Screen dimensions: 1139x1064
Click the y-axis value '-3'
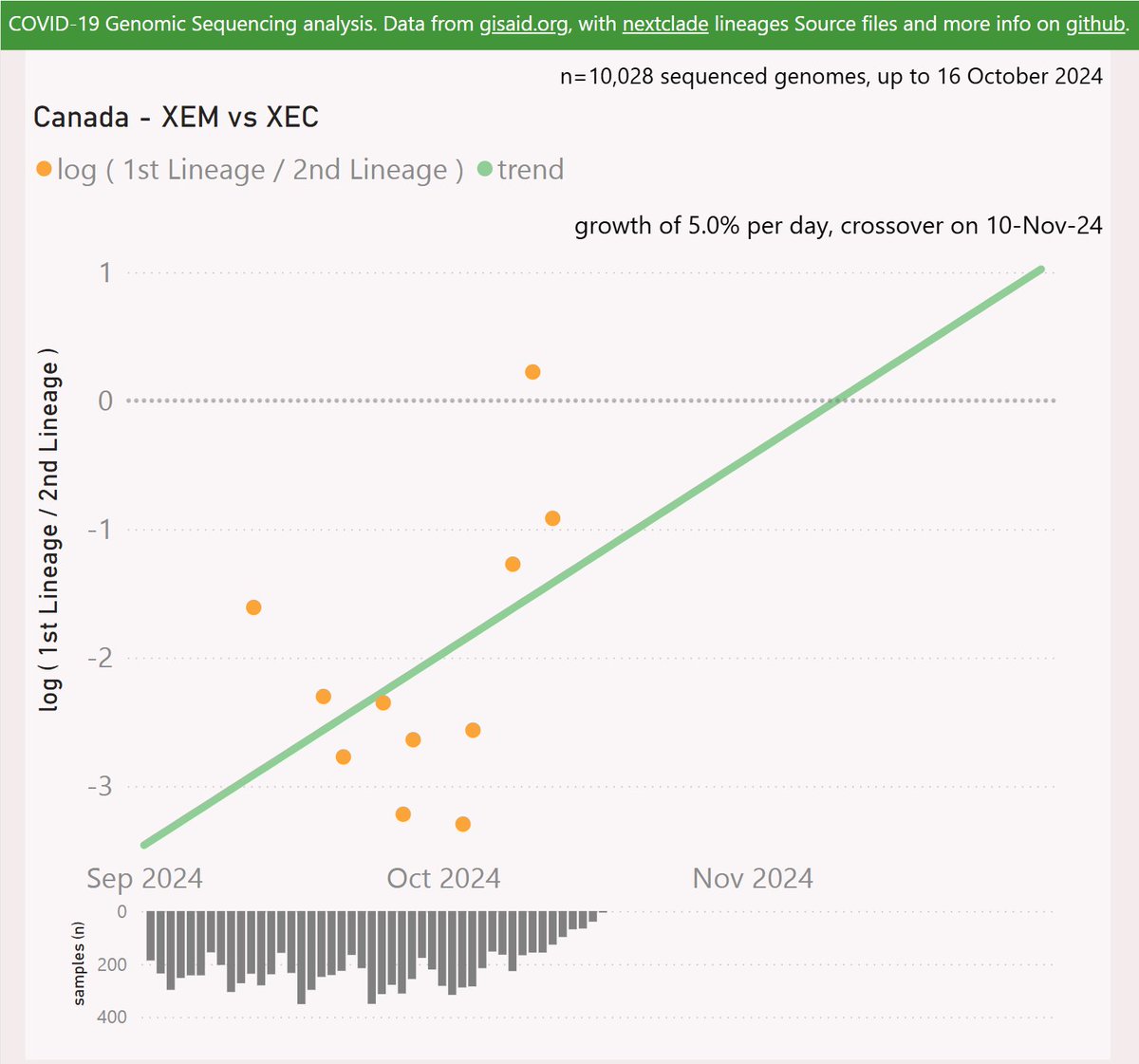point(101,787)
